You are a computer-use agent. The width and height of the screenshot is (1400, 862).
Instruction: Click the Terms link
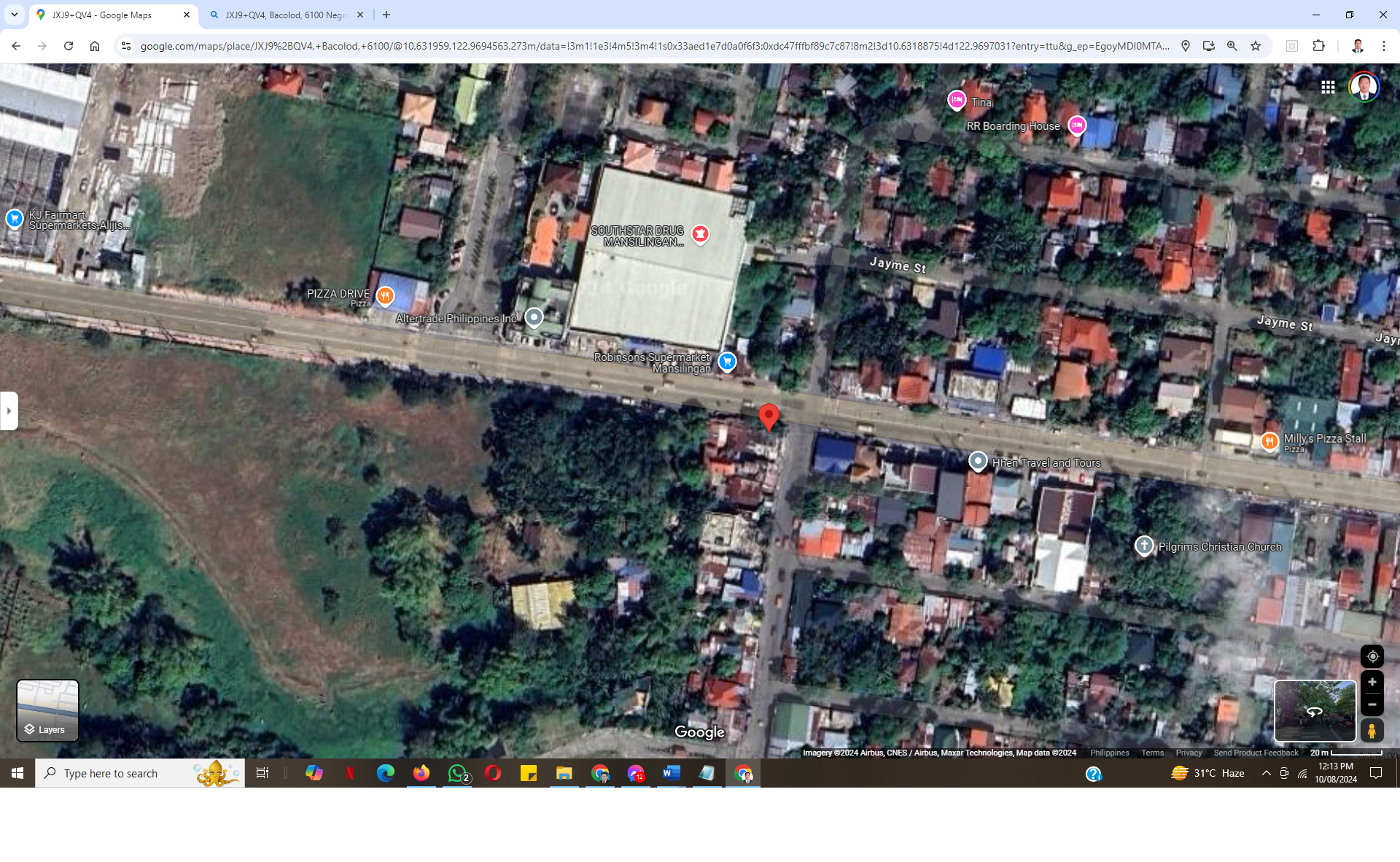click(1152, 753)
